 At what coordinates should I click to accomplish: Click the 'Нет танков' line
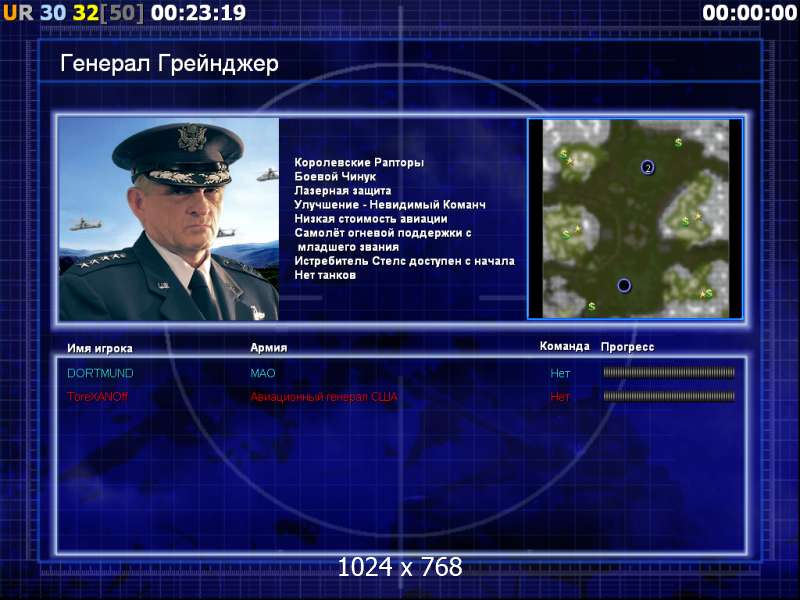click(325, 275)
